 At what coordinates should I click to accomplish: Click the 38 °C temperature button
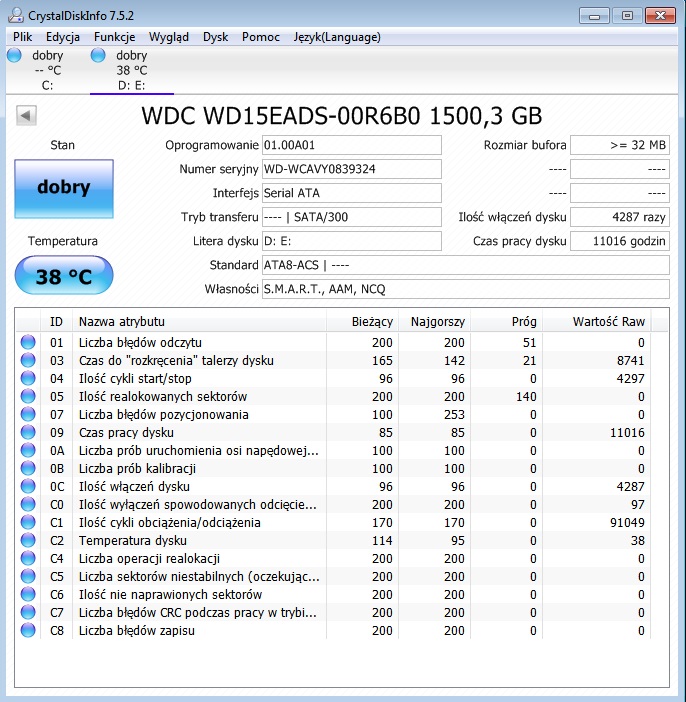[x=64, y=275]
